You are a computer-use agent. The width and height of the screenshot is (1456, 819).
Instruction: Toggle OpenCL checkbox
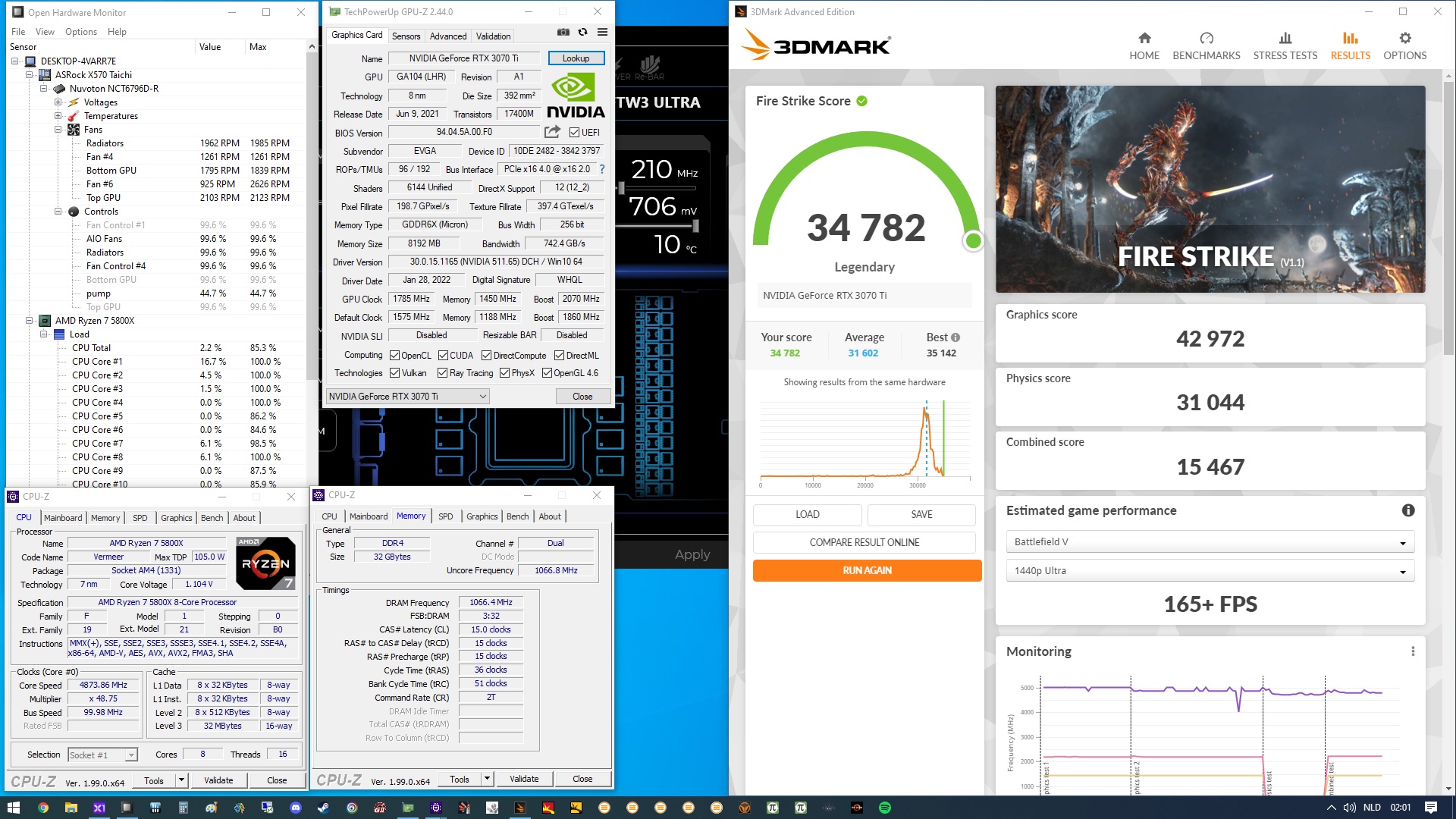click(x=394, y=355)
